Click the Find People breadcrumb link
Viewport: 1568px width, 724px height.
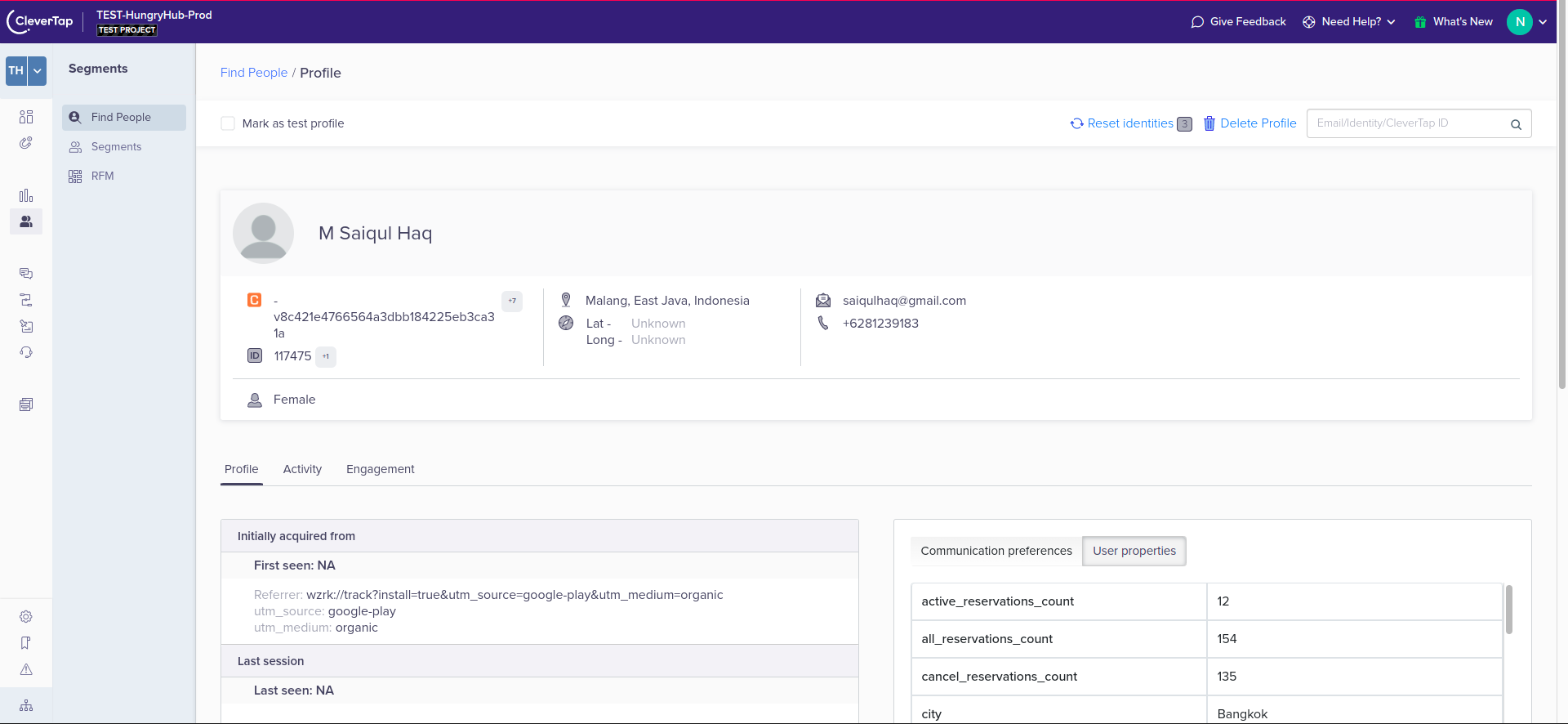click(x=254, y=73)
